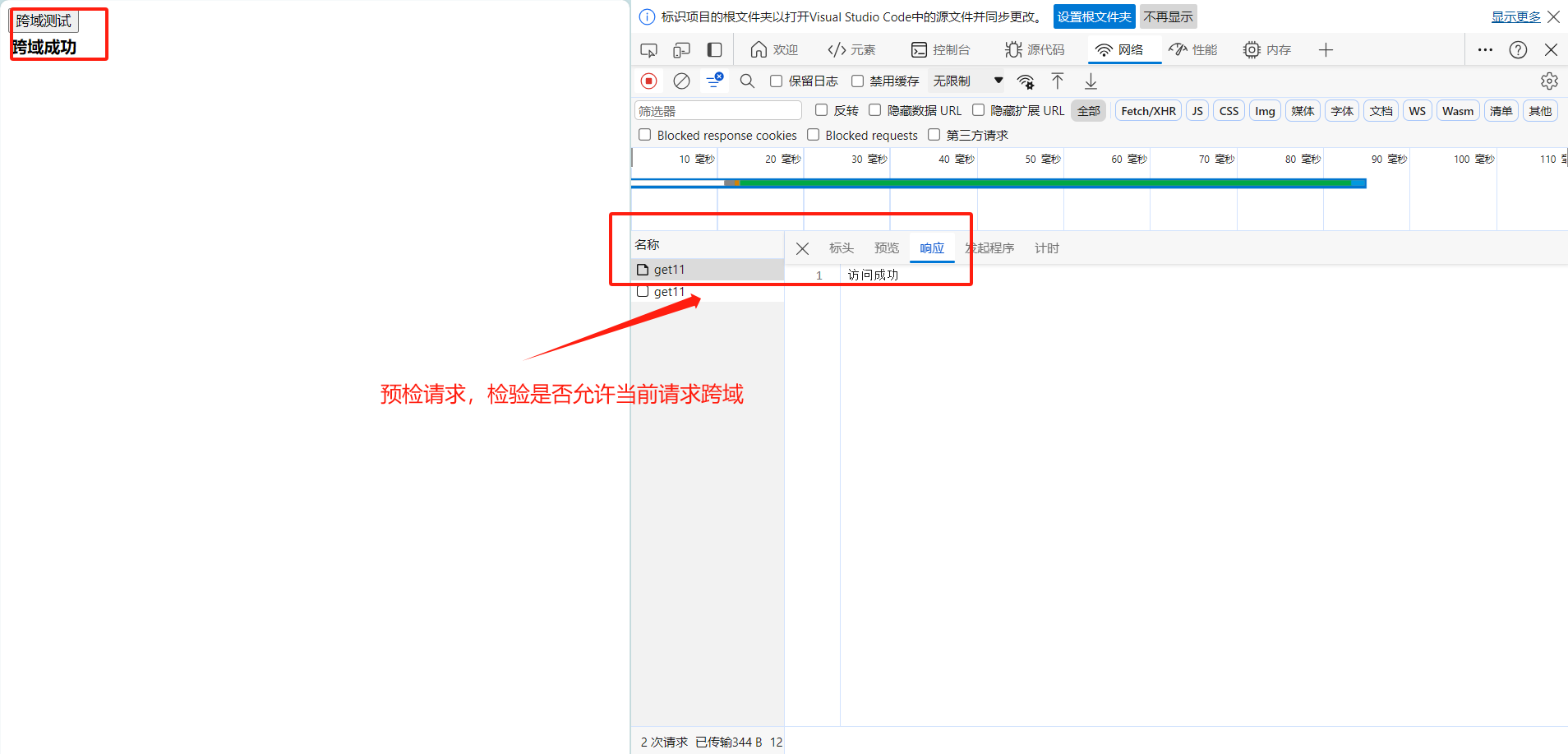This screenshot has width=1568, height=754.
Task: Open the 无限制 throttling dropdown
Action: [967, 81]
